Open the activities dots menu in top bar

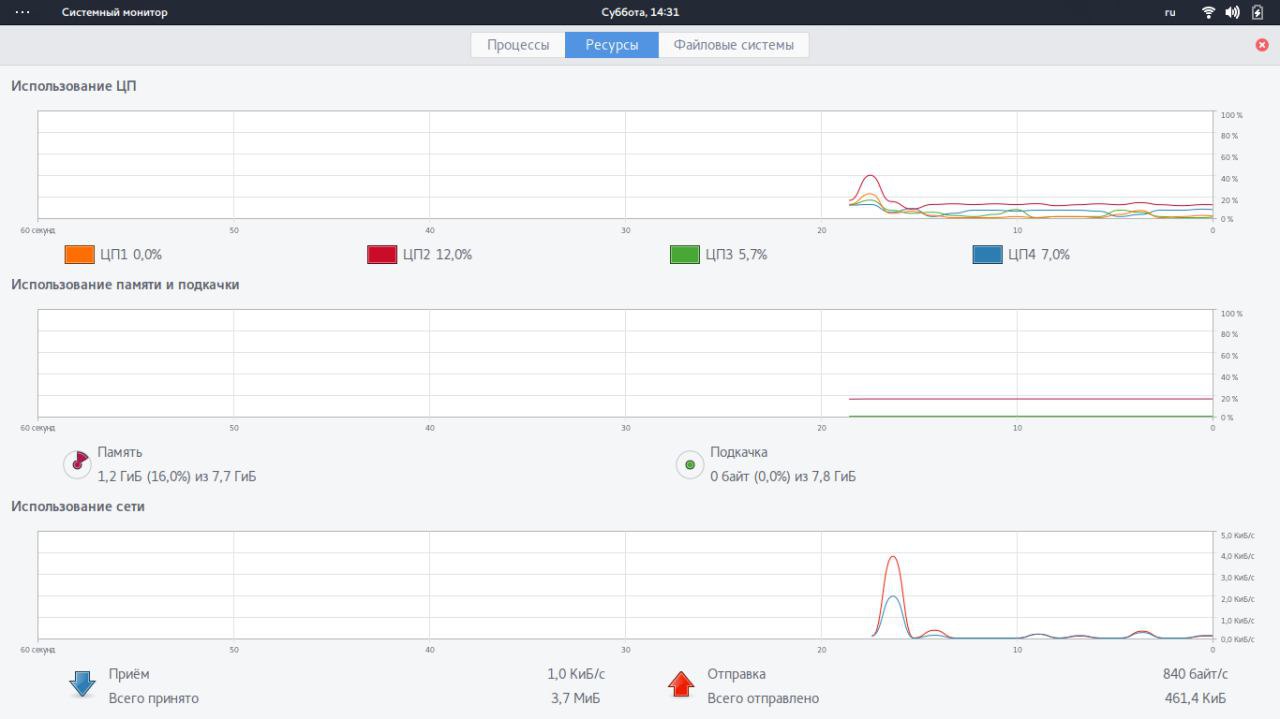point(23,12)
